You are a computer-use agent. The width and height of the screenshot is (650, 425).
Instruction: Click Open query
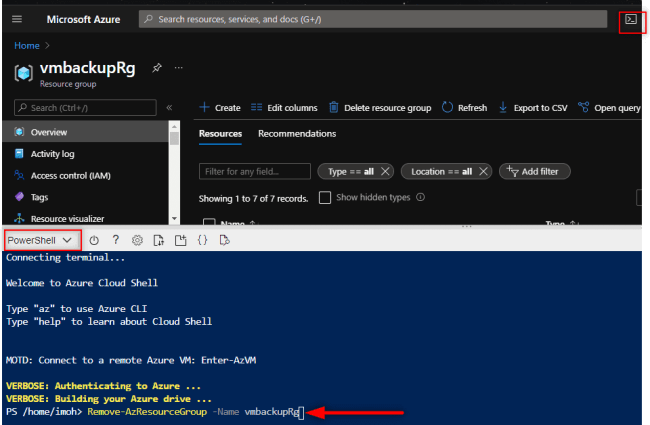(x=609, y=108)
